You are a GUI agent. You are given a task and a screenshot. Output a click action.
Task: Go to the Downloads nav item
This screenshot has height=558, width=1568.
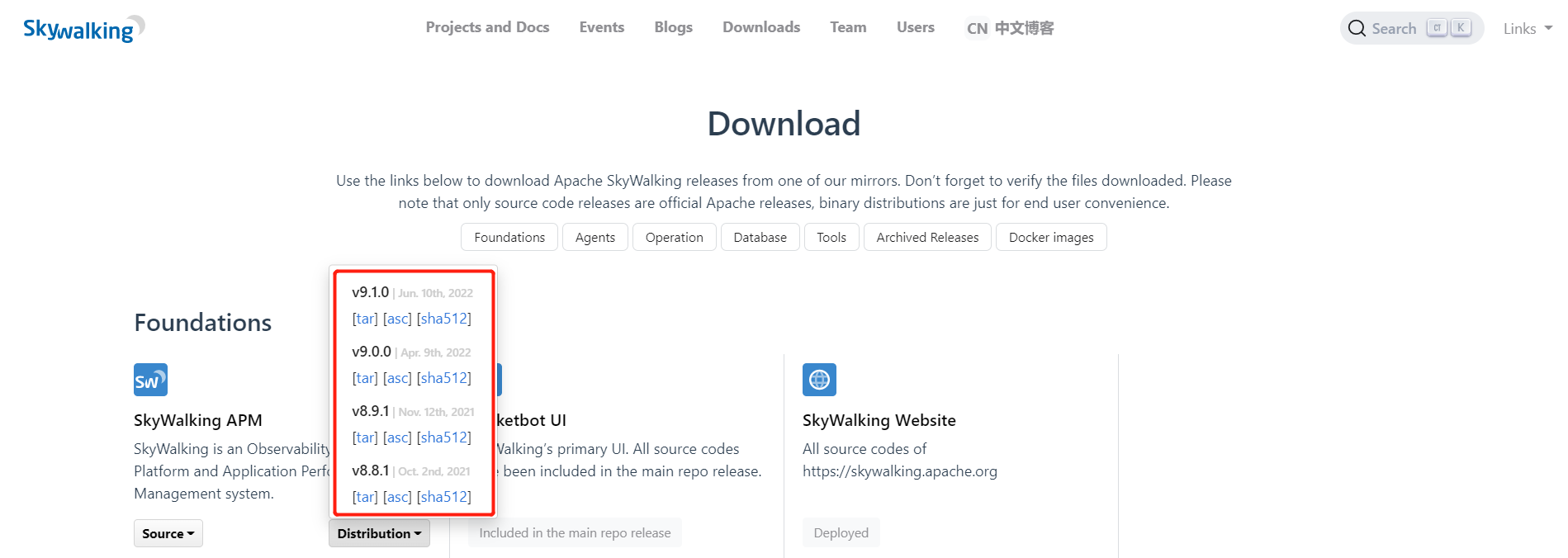(x=760, y=27)
